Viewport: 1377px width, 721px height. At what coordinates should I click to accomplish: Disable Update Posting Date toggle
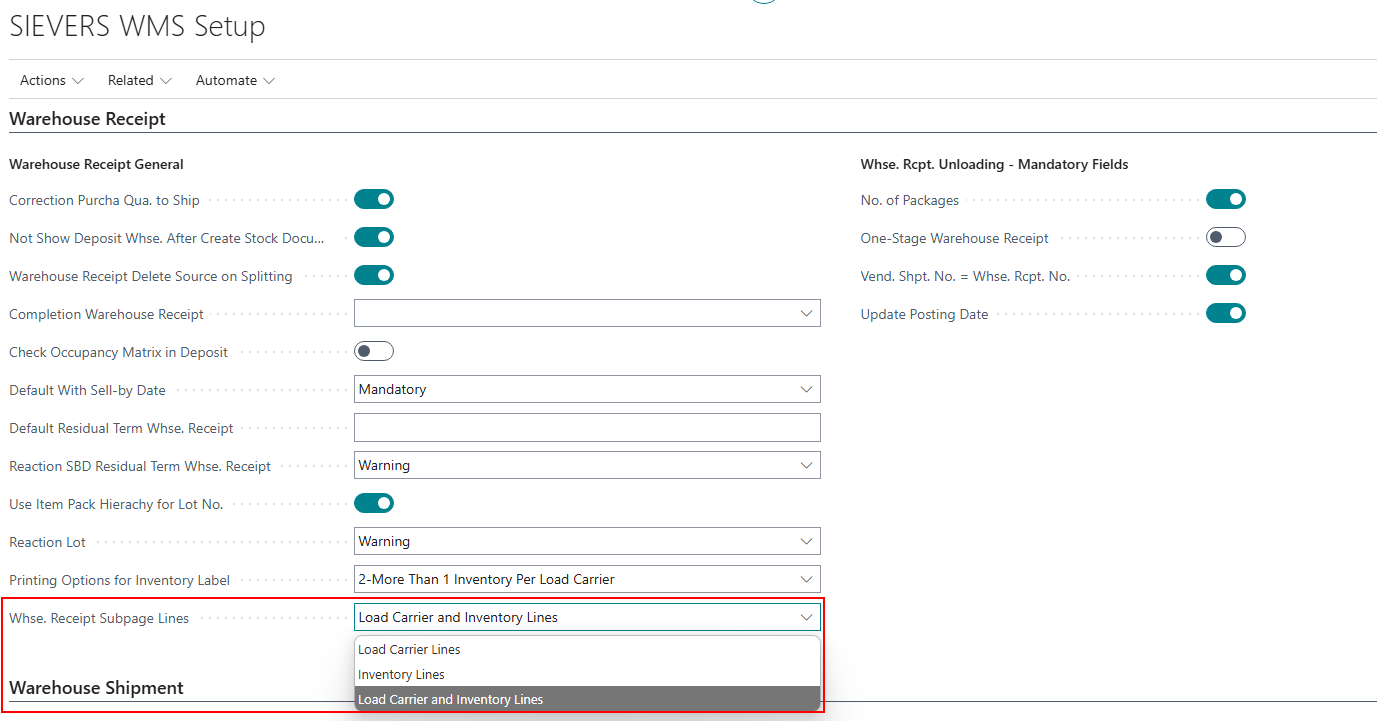coord(1225,314)
